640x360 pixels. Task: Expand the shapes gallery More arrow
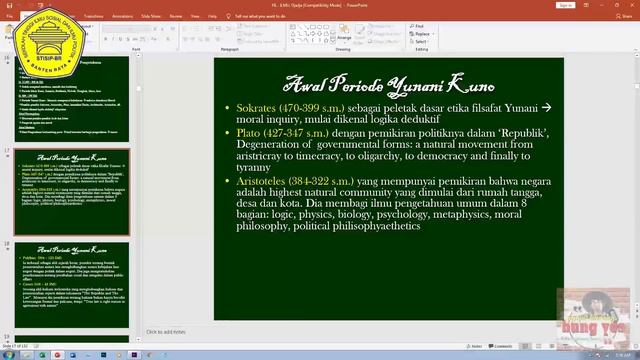coord(333,41)
